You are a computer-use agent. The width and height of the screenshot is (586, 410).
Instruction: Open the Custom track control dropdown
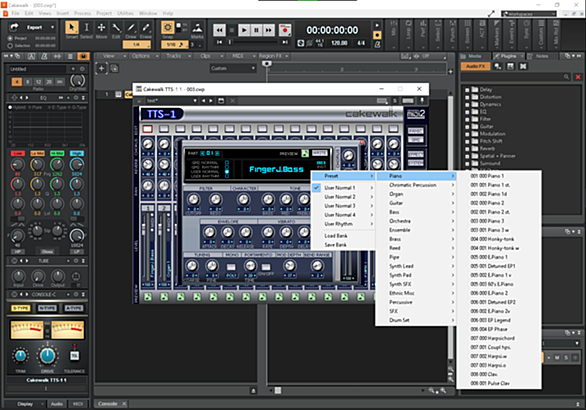[x=232, y=68]
